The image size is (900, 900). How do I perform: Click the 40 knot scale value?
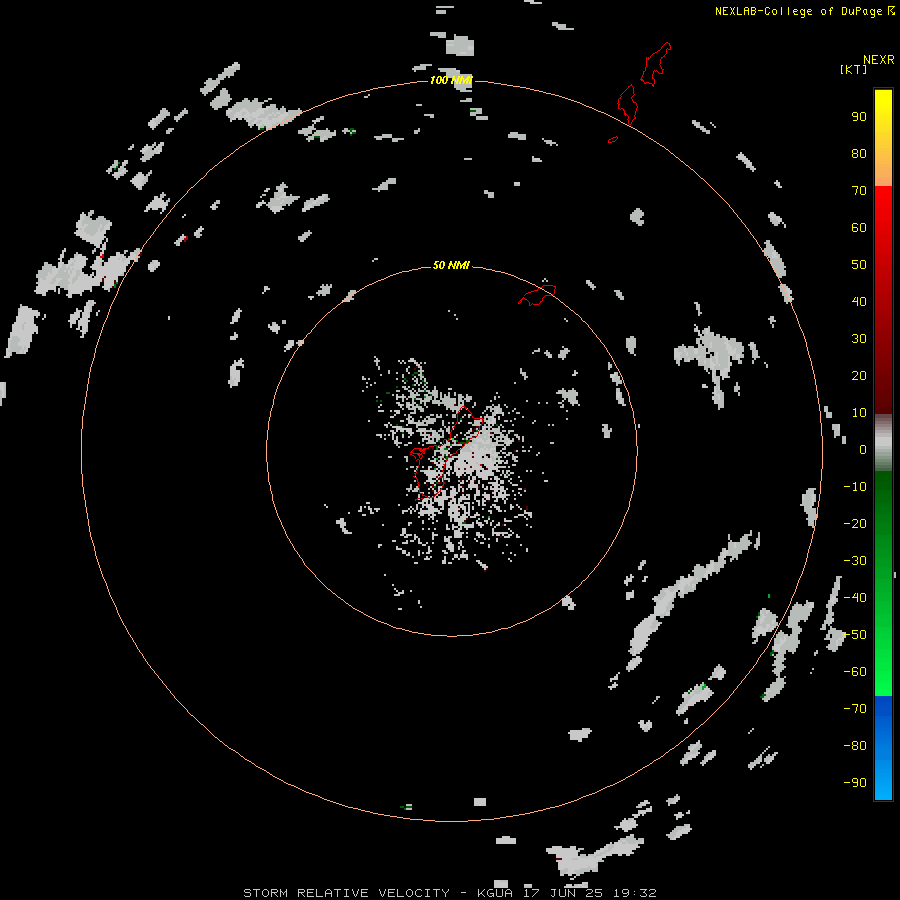(x=859, y=301)
